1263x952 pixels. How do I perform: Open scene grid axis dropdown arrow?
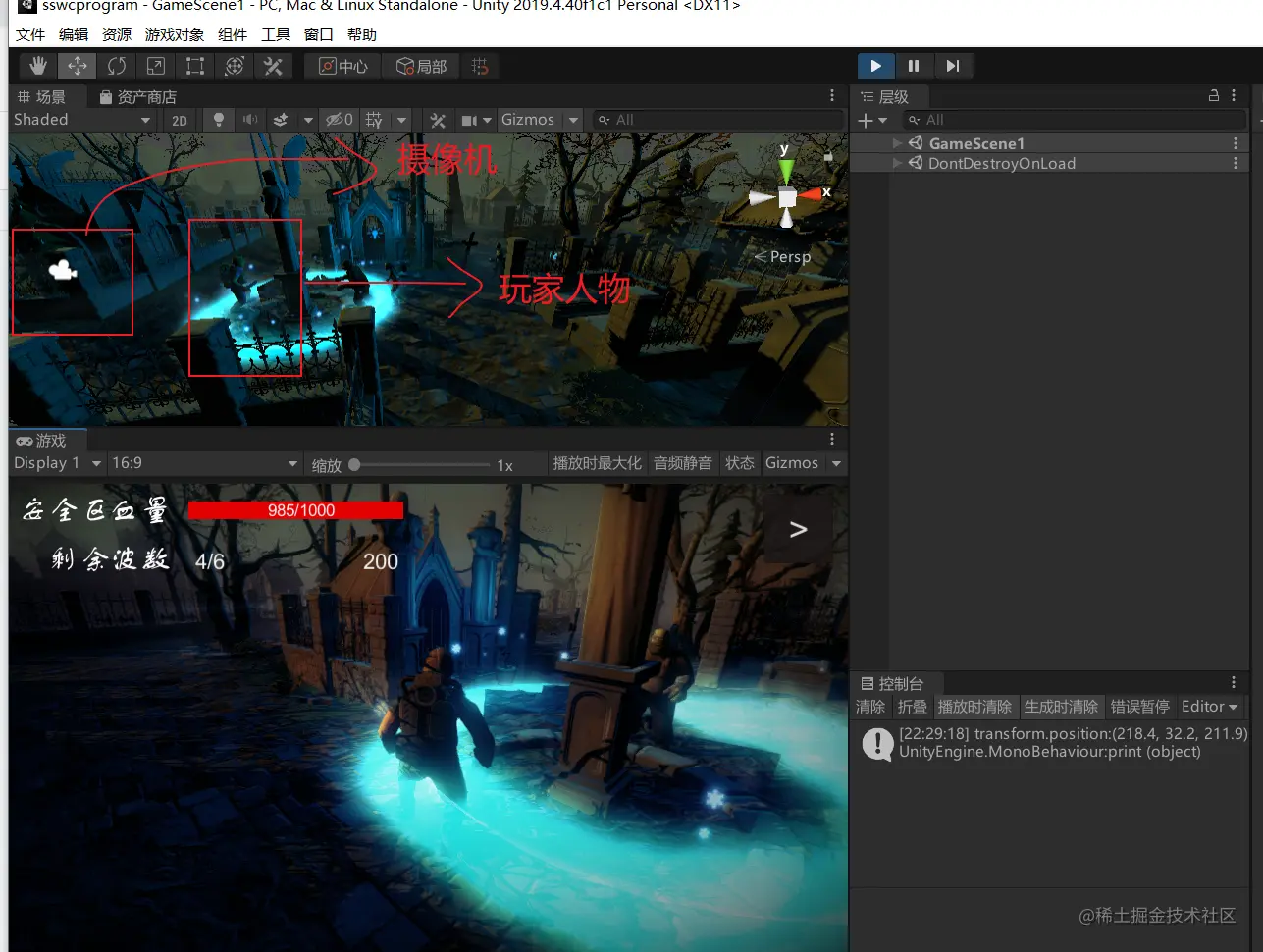coord(401,120)
